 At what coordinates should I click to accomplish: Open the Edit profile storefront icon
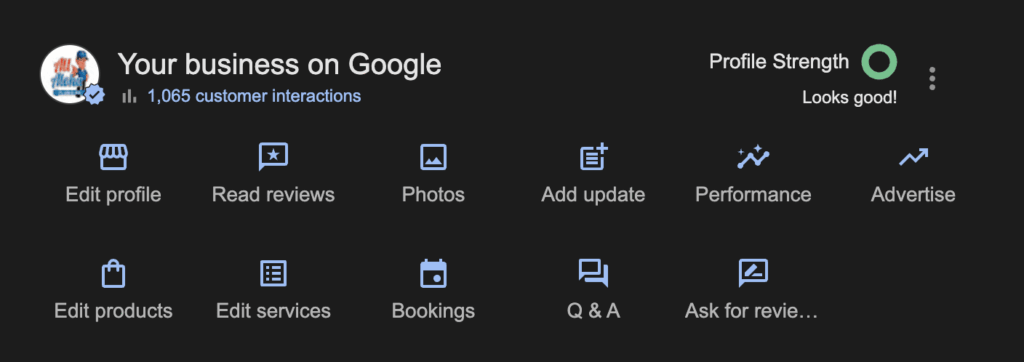(113, 157)
